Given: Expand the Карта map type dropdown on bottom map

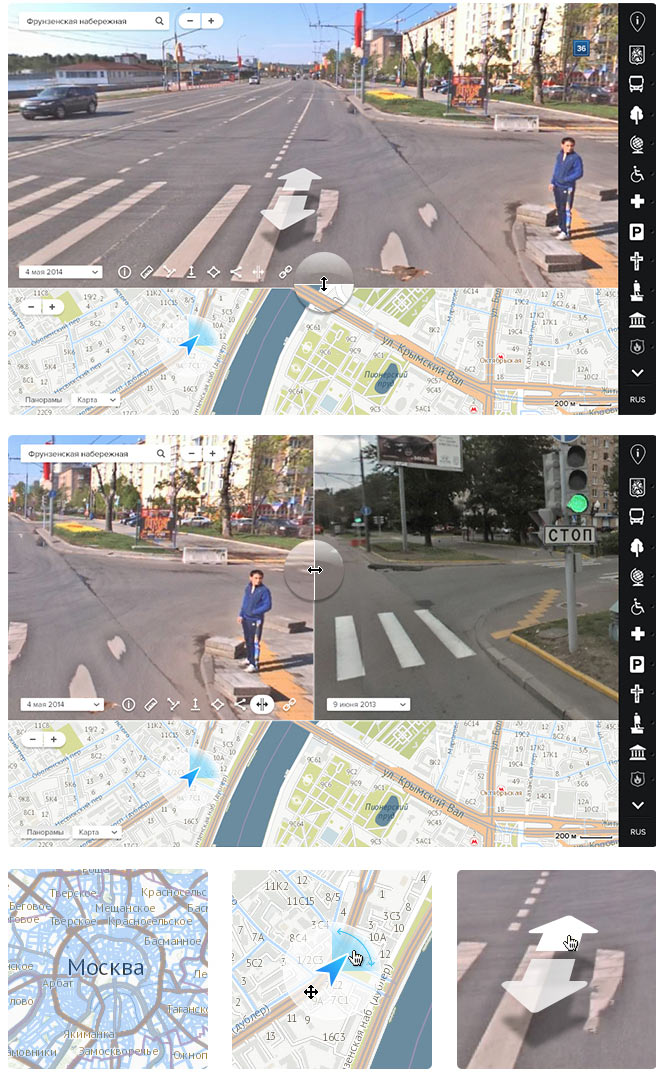Looking at the screenshot, I should coord(97,832).
